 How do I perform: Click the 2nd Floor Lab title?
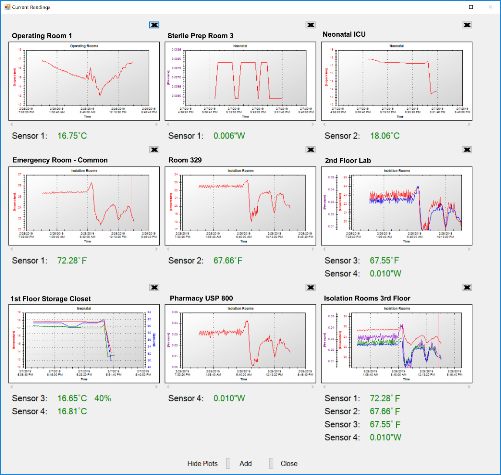pos(348,160)
